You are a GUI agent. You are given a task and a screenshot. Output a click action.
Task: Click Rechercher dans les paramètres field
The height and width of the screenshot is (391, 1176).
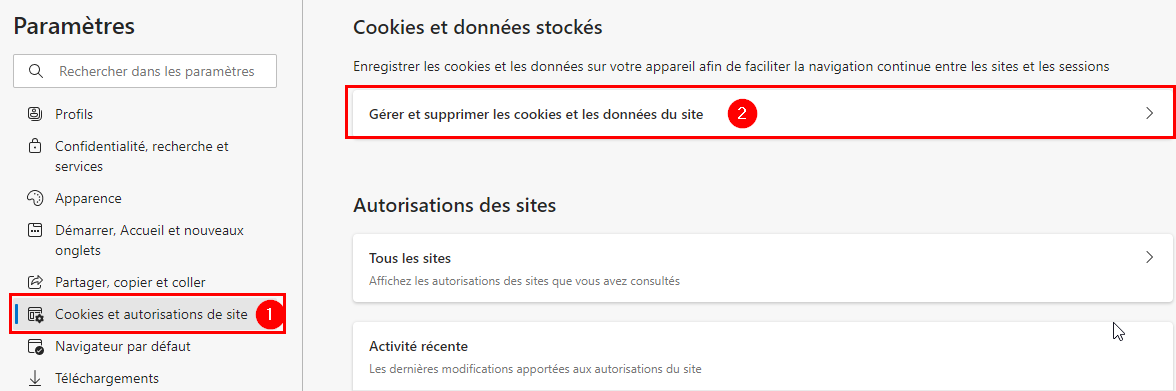tap(145, 71)
